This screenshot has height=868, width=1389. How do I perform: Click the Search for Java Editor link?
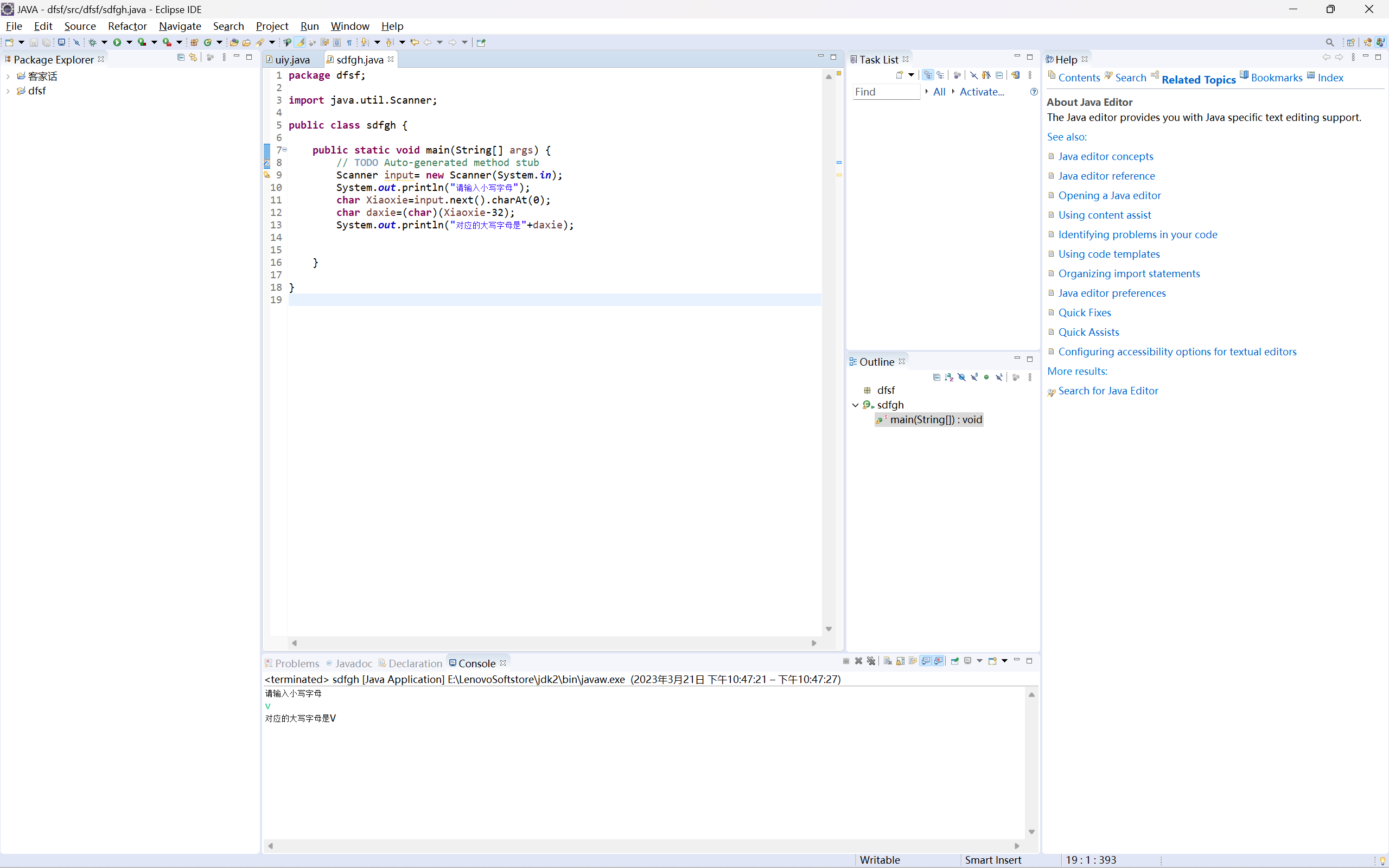[1108, 391]
